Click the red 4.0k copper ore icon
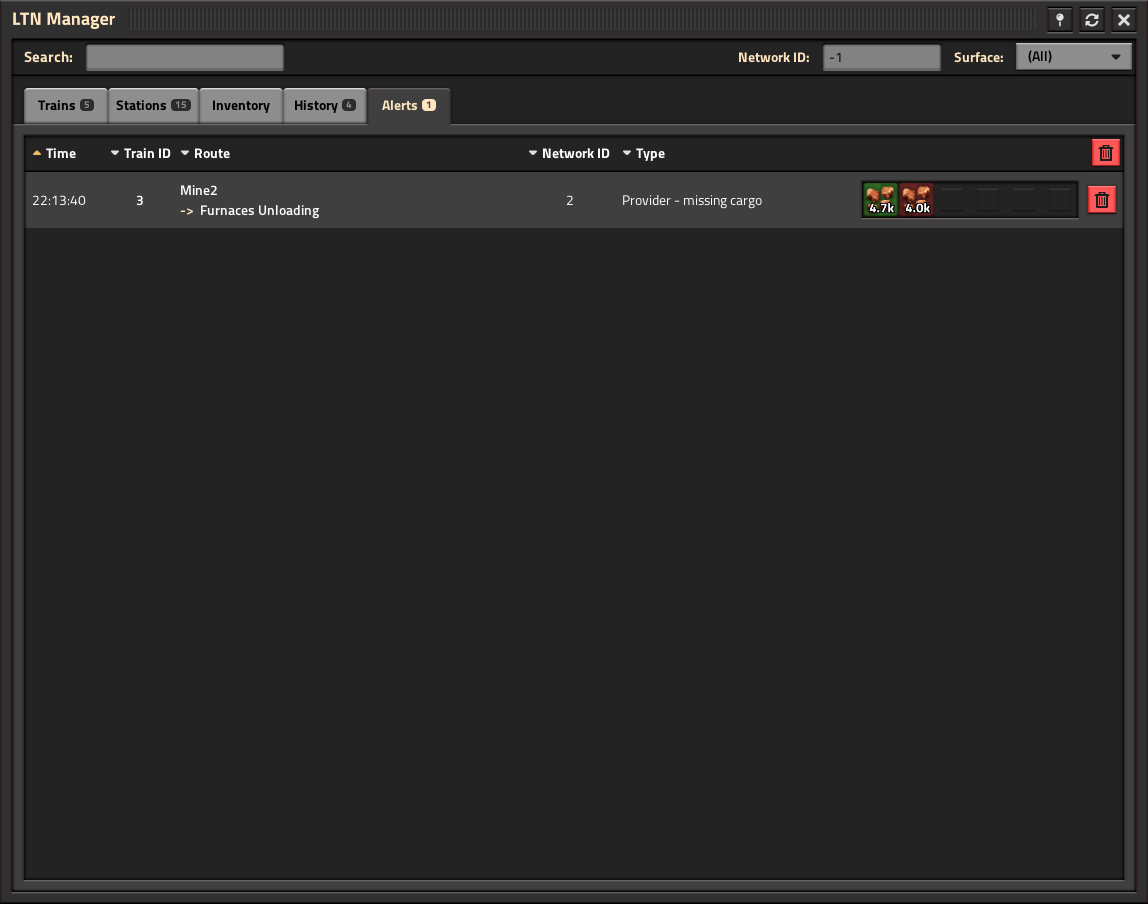 (x=916, y=199)
